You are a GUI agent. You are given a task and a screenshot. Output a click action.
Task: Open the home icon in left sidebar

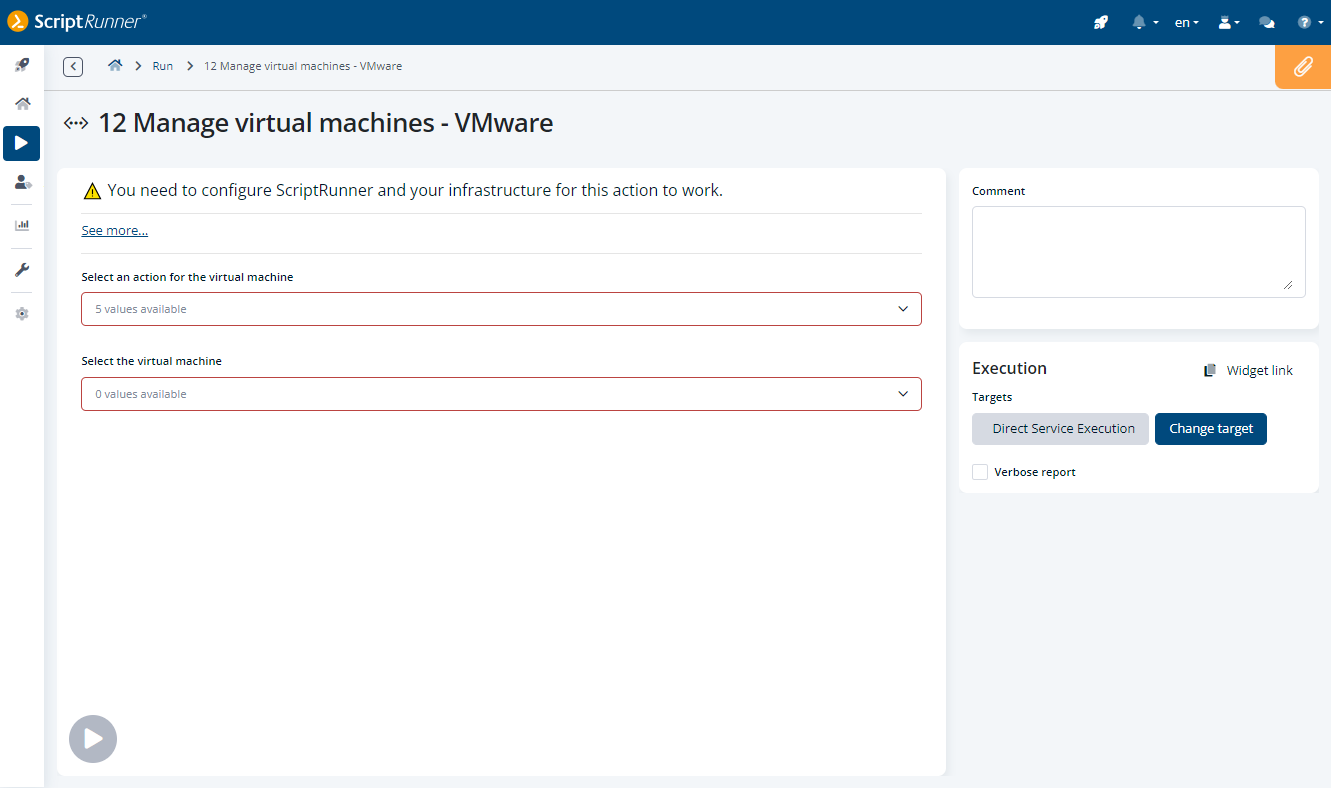(22, 104)
